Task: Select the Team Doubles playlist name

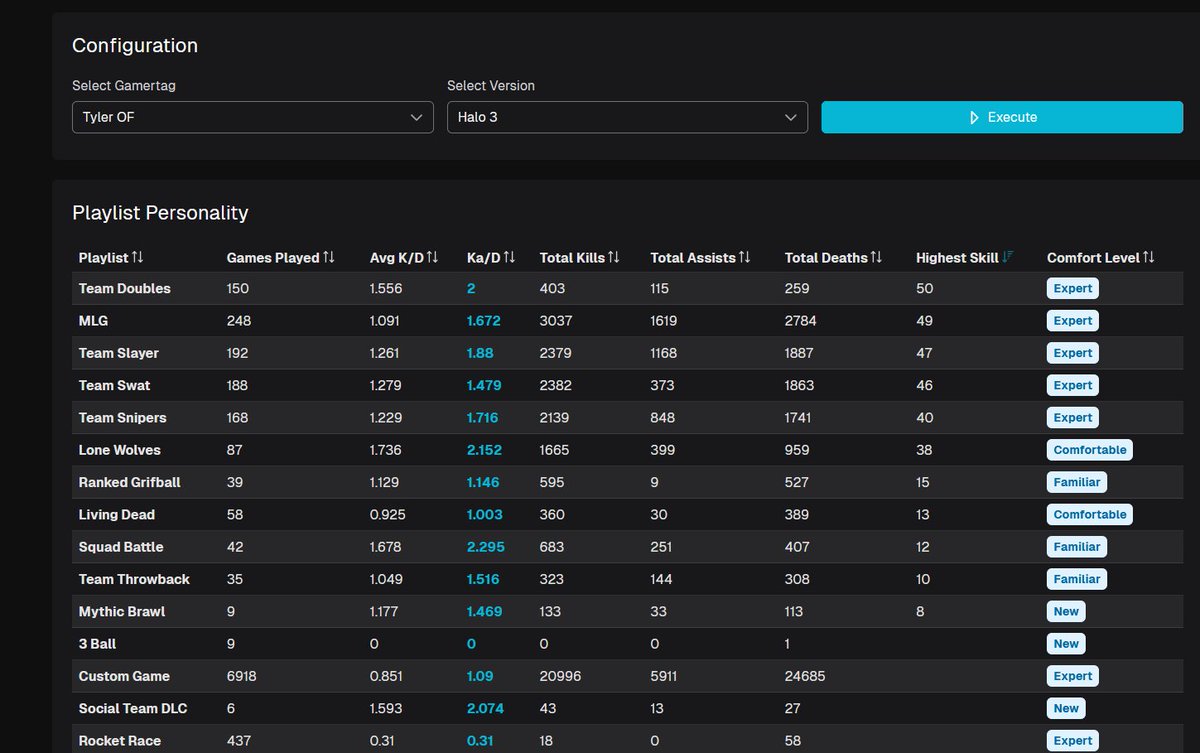Action: click(125, 288)
